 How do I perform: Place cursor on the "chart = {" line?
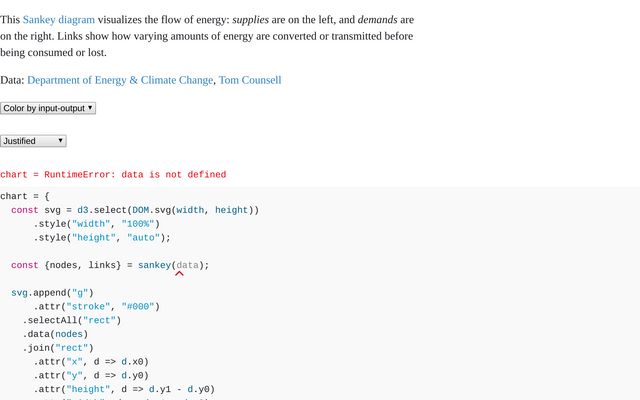[25, 197]
